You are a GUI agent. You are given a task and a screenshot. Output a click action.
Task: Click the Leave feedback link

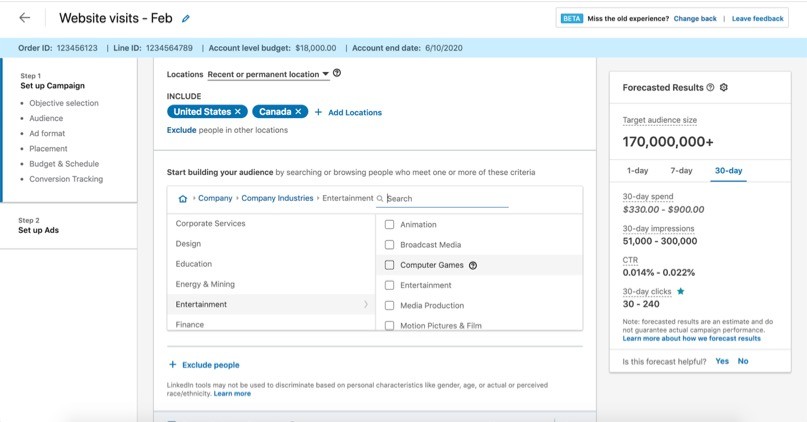click(757, 18)
